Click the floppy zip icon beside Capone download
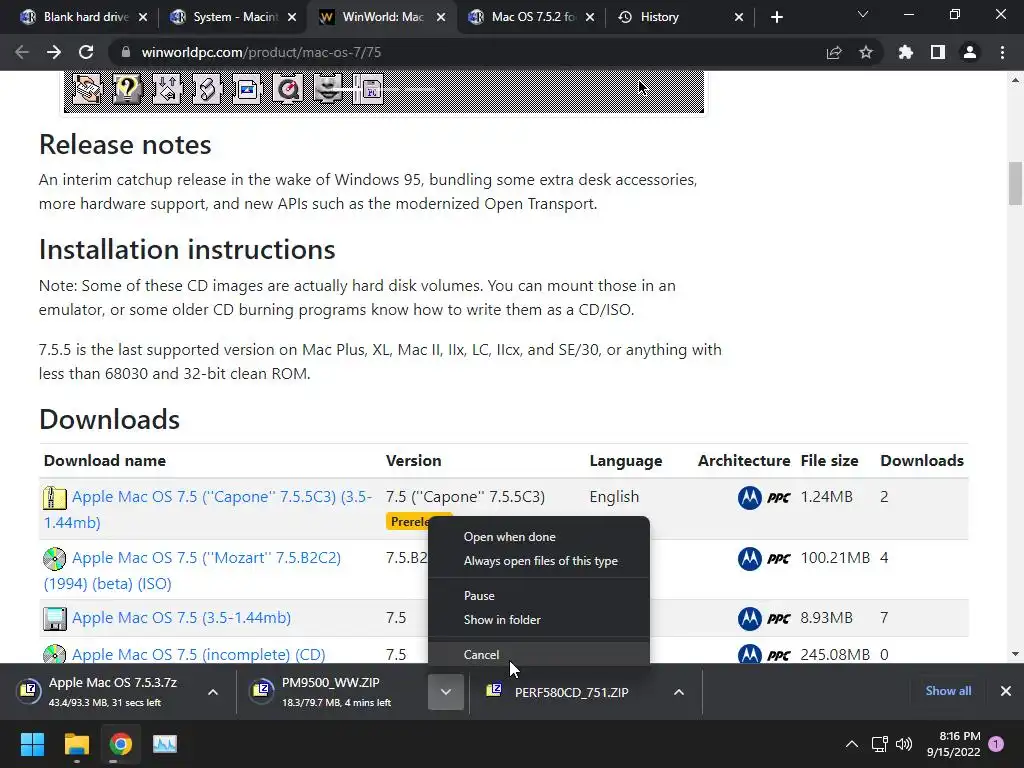This screenshot has height=768, width=1024. click(55, 498)
